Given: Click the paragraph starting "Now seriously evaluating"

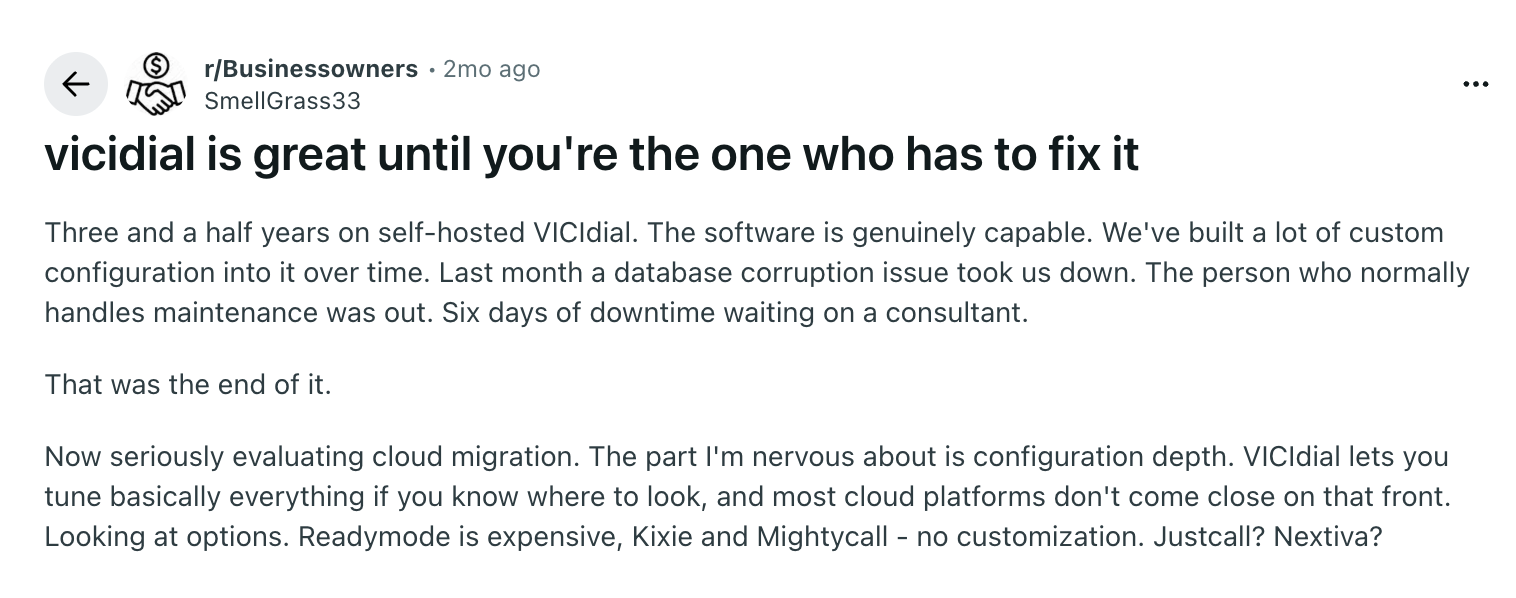Looking at the screenshot, I should (746, 496).
